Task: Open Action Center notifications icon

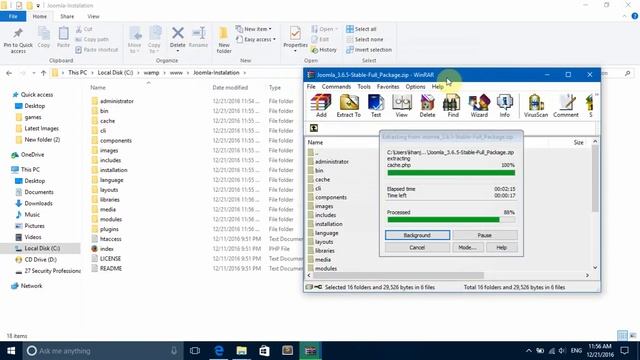Action: pyautogui.click(x=624, y=351)
